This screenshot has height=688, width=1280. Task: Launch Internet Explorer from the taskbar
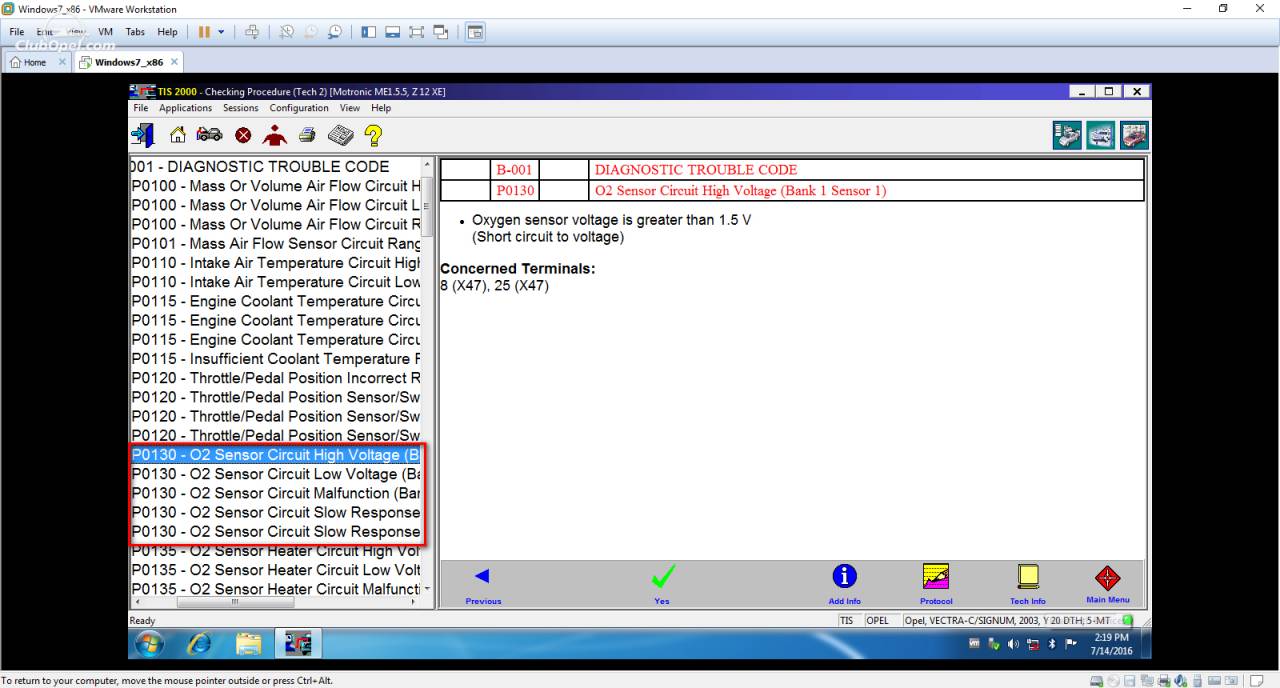pyautogui.click(x=199, y=645)
